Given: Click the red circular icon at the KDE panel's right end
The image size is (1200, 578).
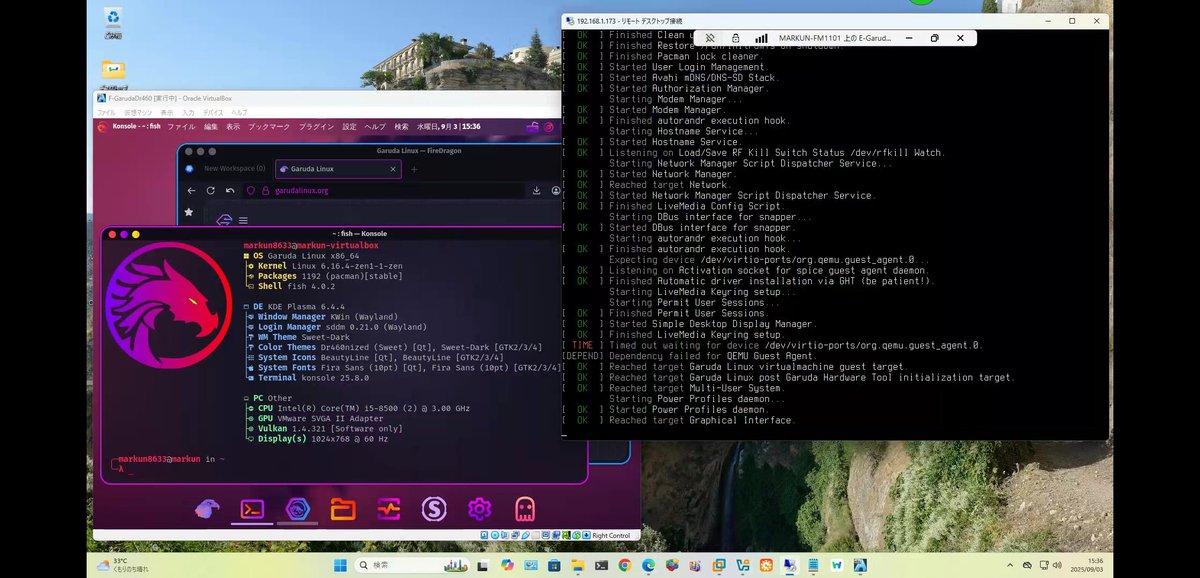Looking at the screenshot, I should 548,127.
